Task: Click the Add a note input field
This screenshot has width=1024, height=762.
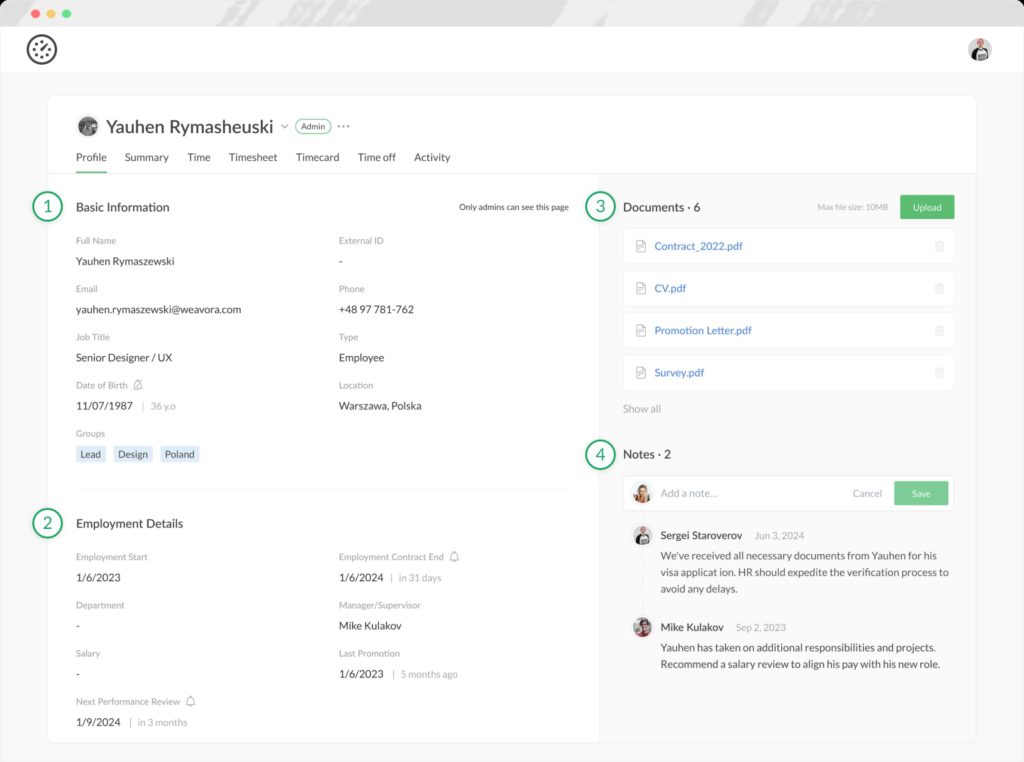Action: [720, 492]
